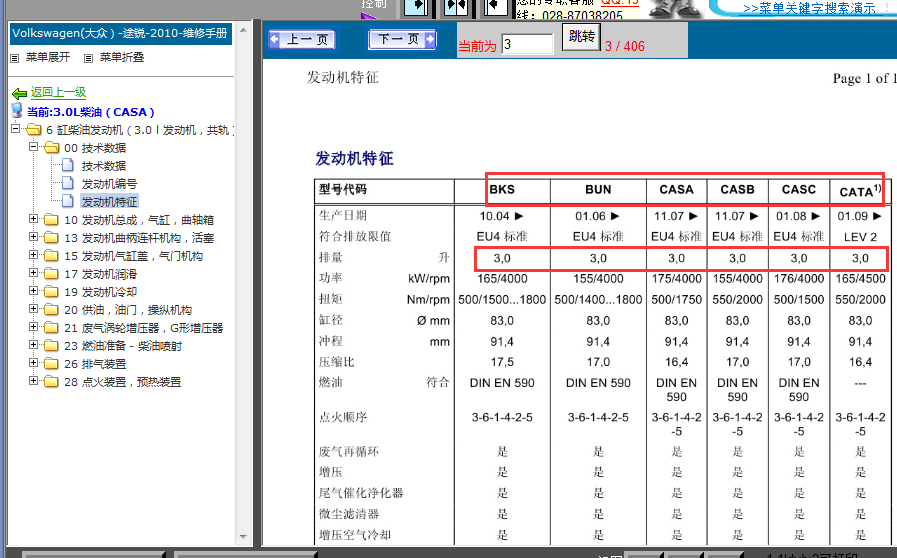This screenshot has height=558, width=897.
Task: Focus the current page number field
Action: pyautogui.click(x=527, y=44)
